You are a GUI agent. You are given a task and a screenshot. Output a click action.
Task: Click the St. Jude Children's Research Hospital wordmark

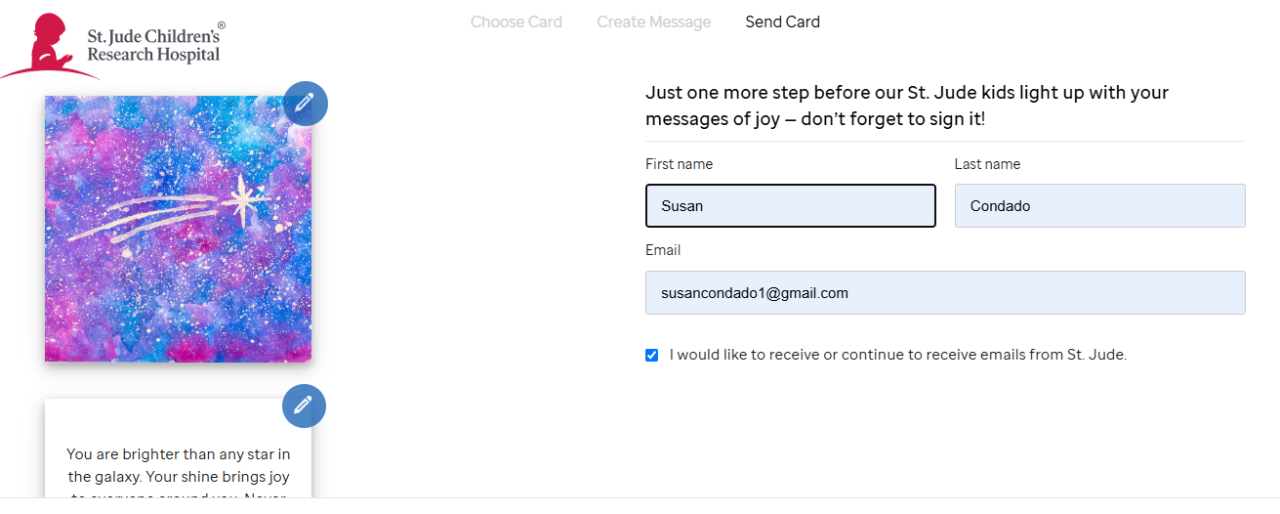click(x=154, y=45)
